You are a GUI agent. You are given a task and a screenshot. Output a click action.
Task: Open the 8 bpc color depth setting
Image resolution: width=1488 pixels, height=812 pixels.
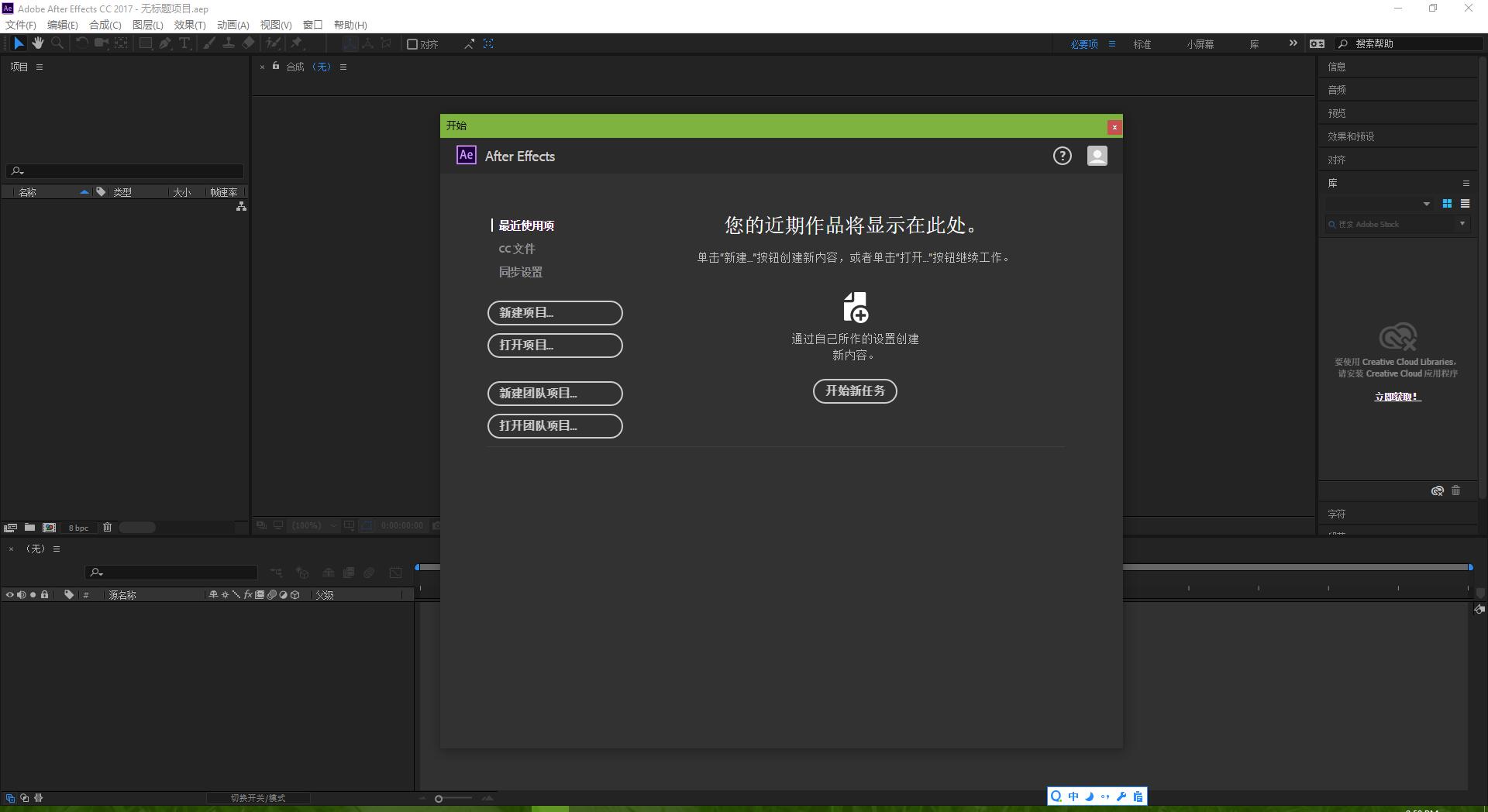[78, 528]
